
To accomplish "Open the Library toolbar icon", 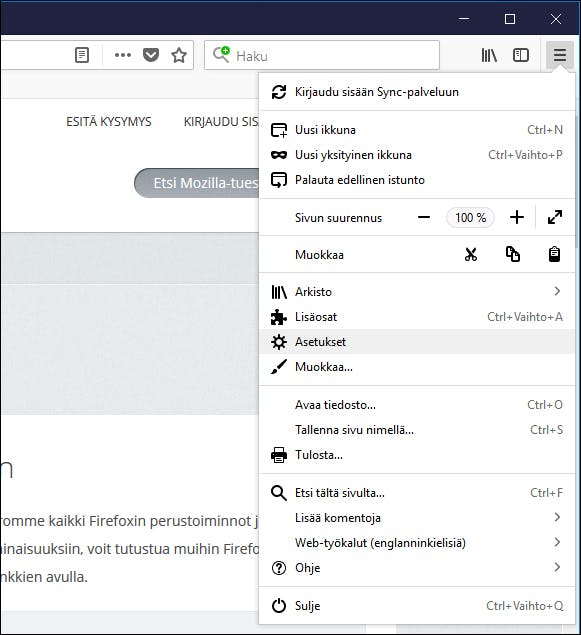I will tap(489, 55).
